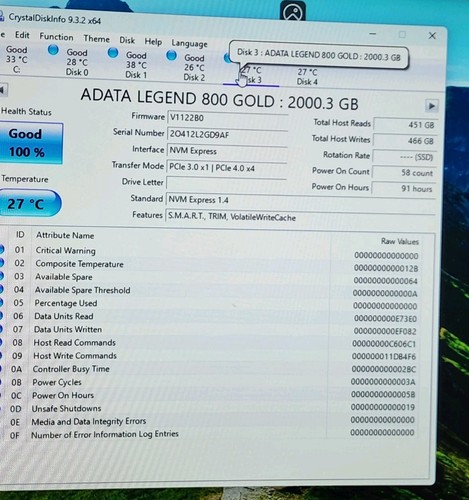Open the Edit menu
This screenshot has height=500, width=469.
pos(22,35)
